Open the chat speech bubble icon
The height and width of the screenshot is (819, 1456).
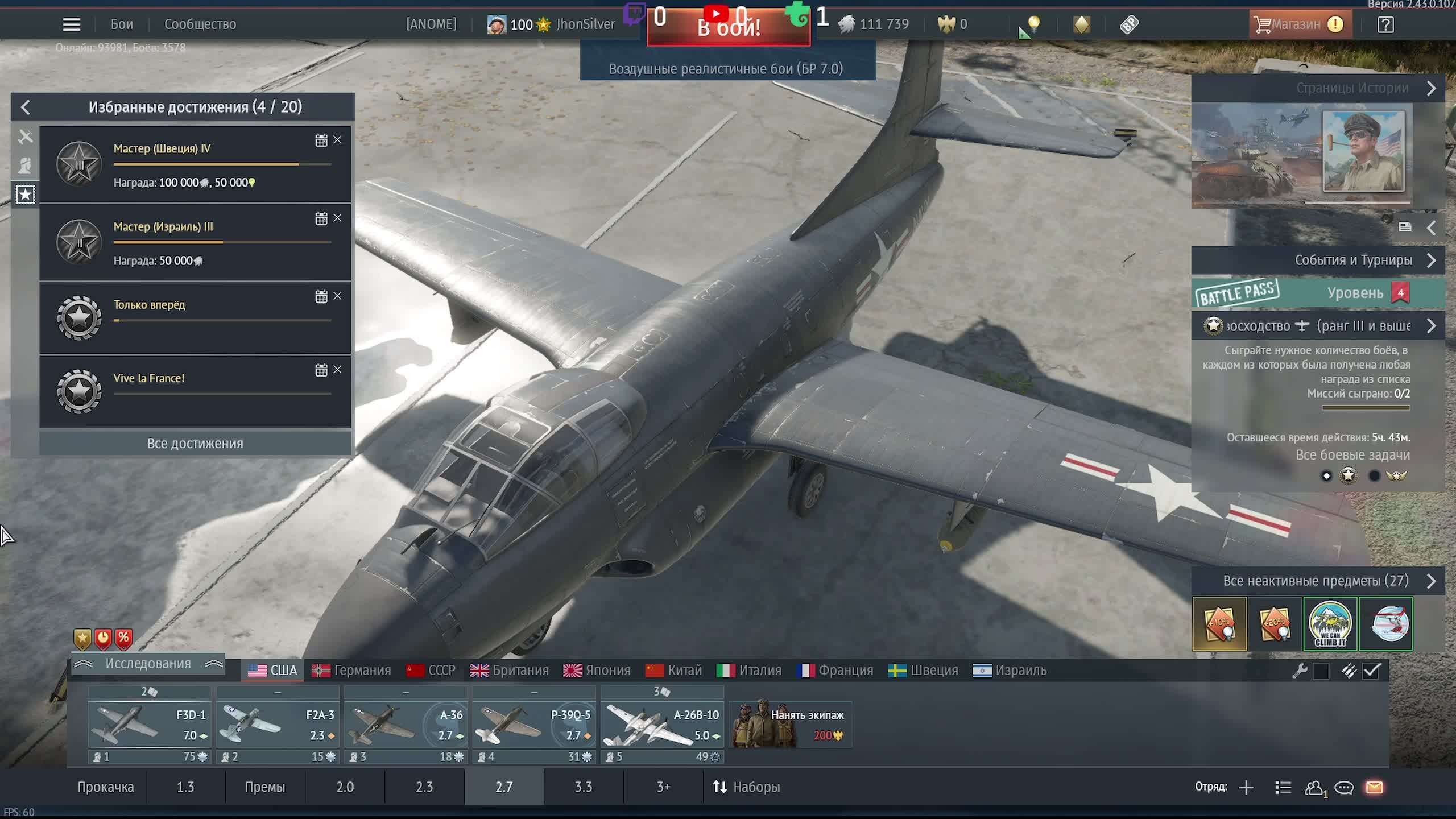click(x=1344, y=787)
